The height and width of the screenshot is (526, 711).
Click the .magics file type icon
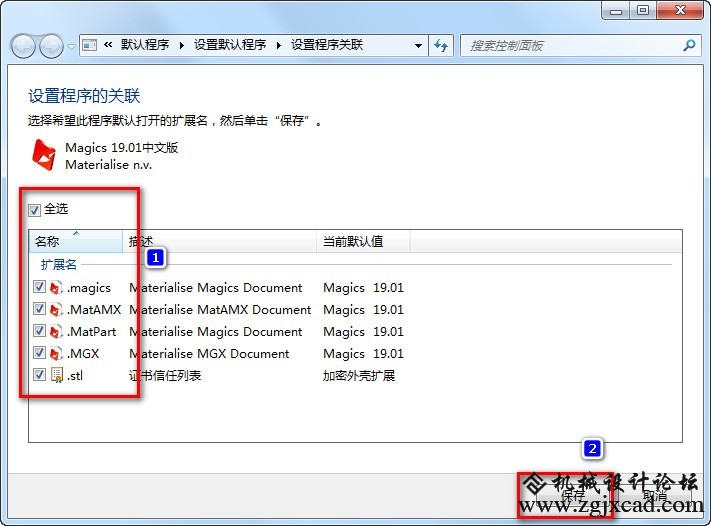point(56,287)
